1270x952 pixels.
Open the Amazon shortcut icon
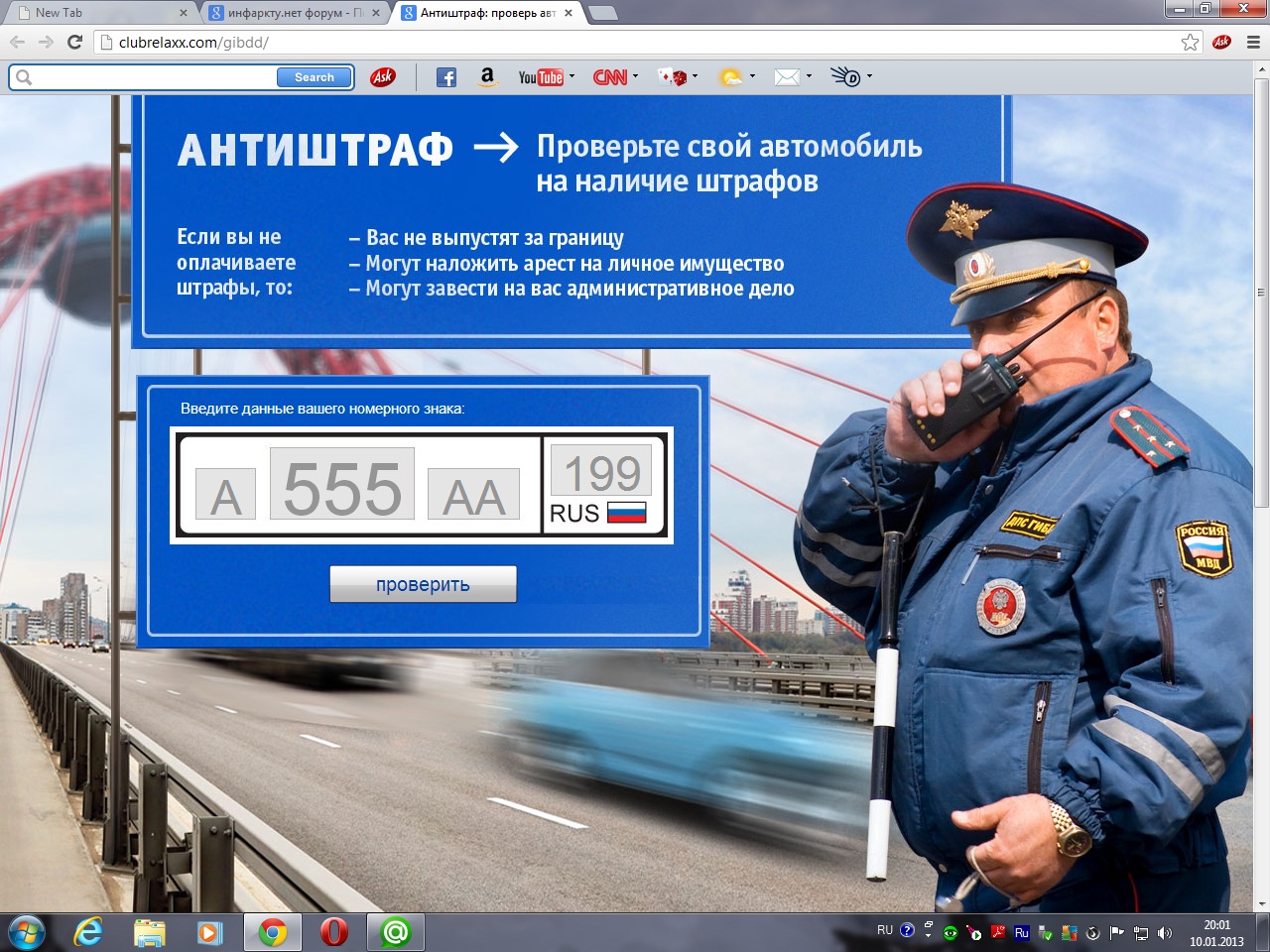coord(487,77)
